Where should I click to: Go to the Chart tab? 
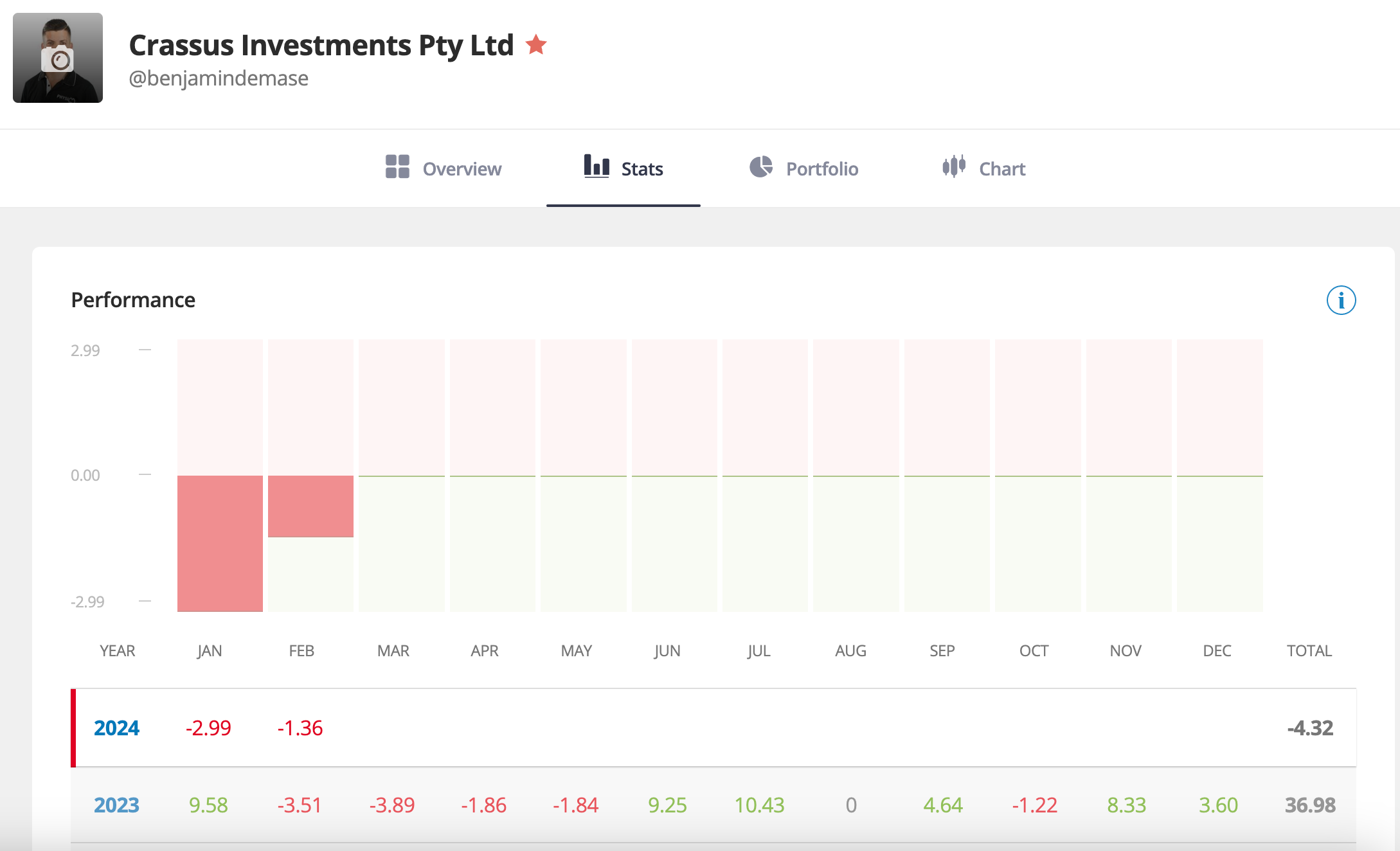pos(1001,169)
